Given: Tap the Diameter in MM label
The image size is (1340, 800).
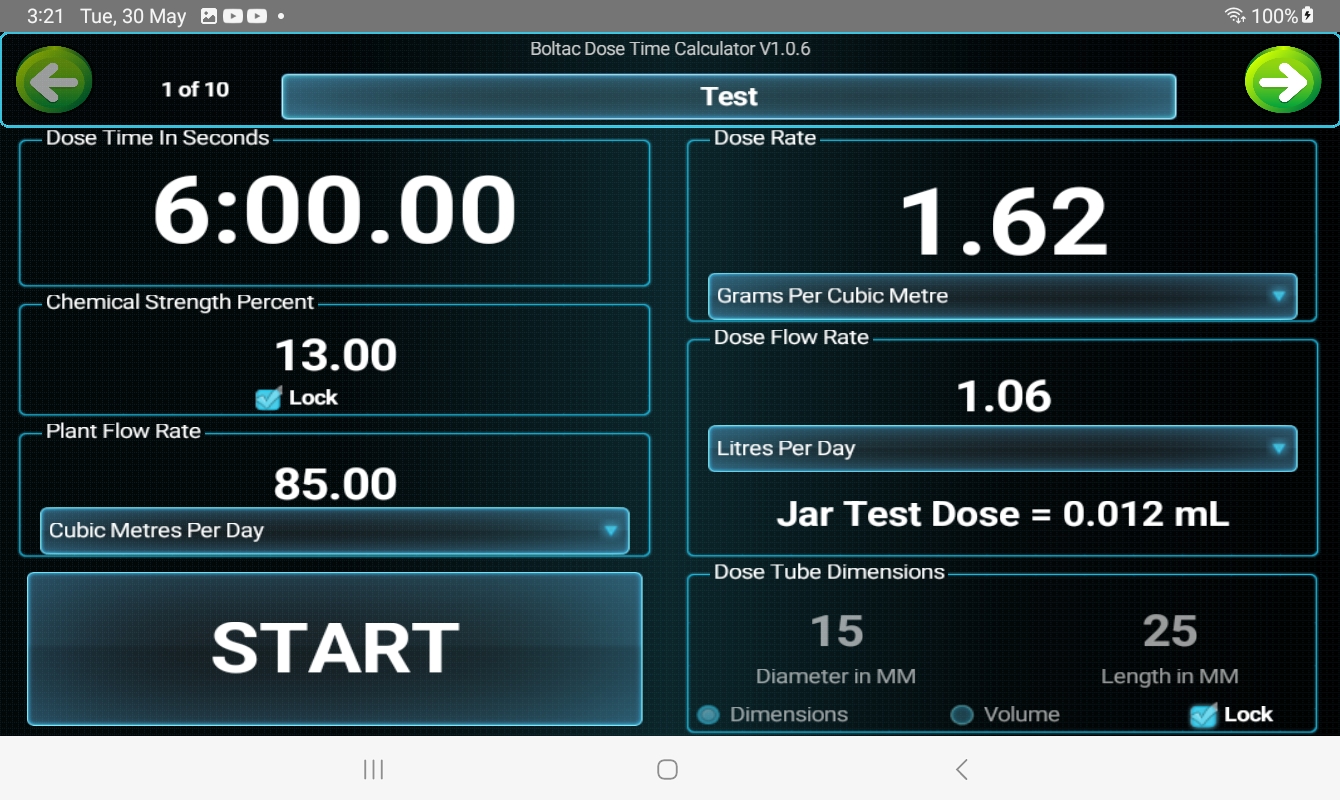Looking at the screenshot, I should click(836, 677).
